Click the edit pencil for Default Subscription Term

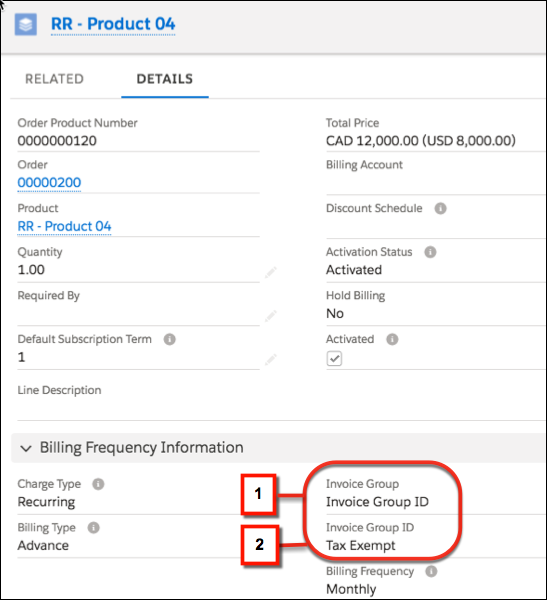[x=271, y=360]
